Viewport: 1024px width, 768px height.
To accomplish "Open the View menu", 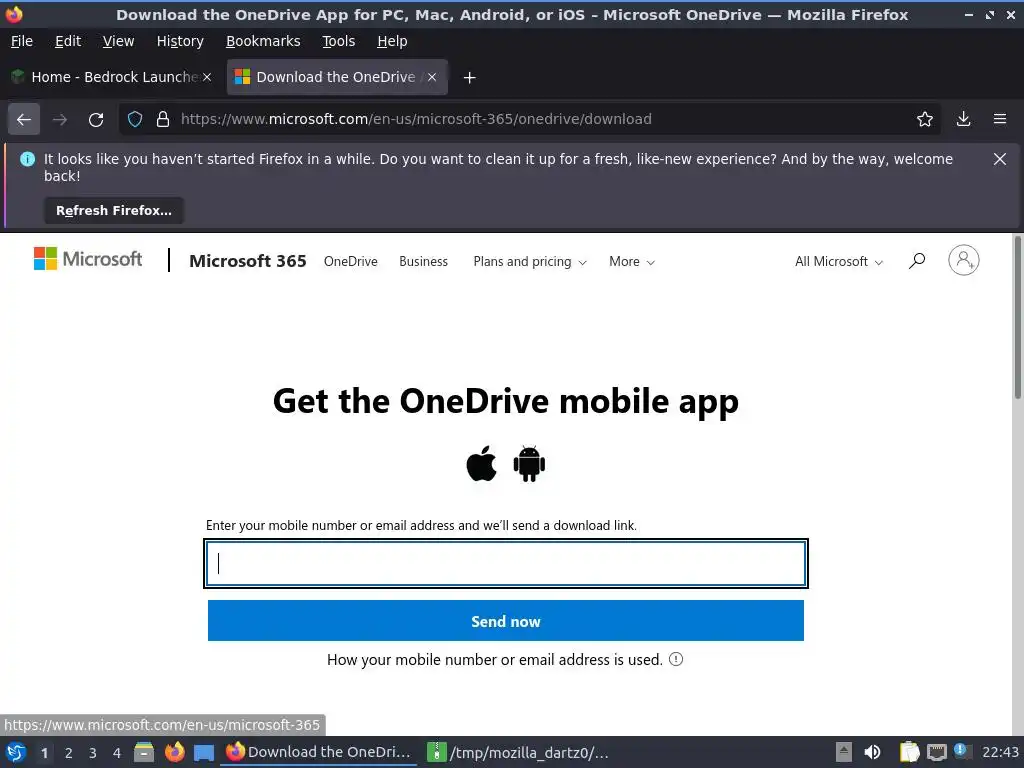I will [118, 41].
